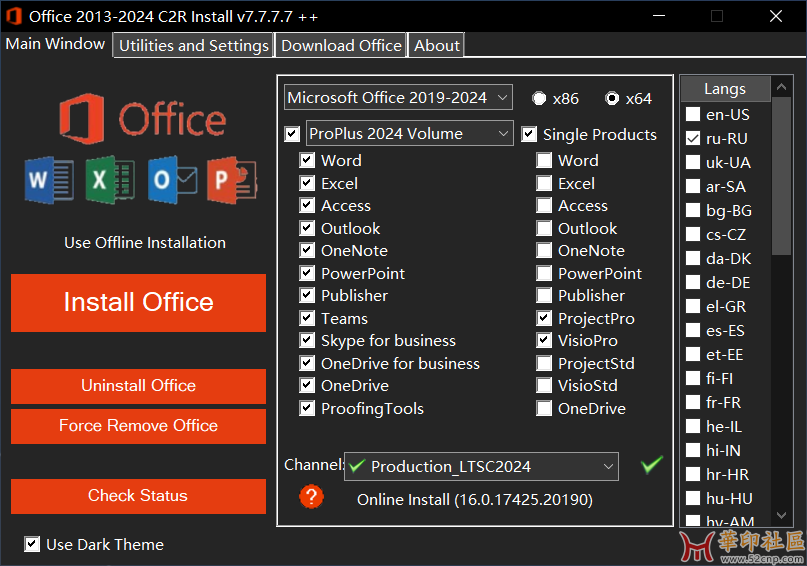Check VisioStd single product

(x=544, y=385)
